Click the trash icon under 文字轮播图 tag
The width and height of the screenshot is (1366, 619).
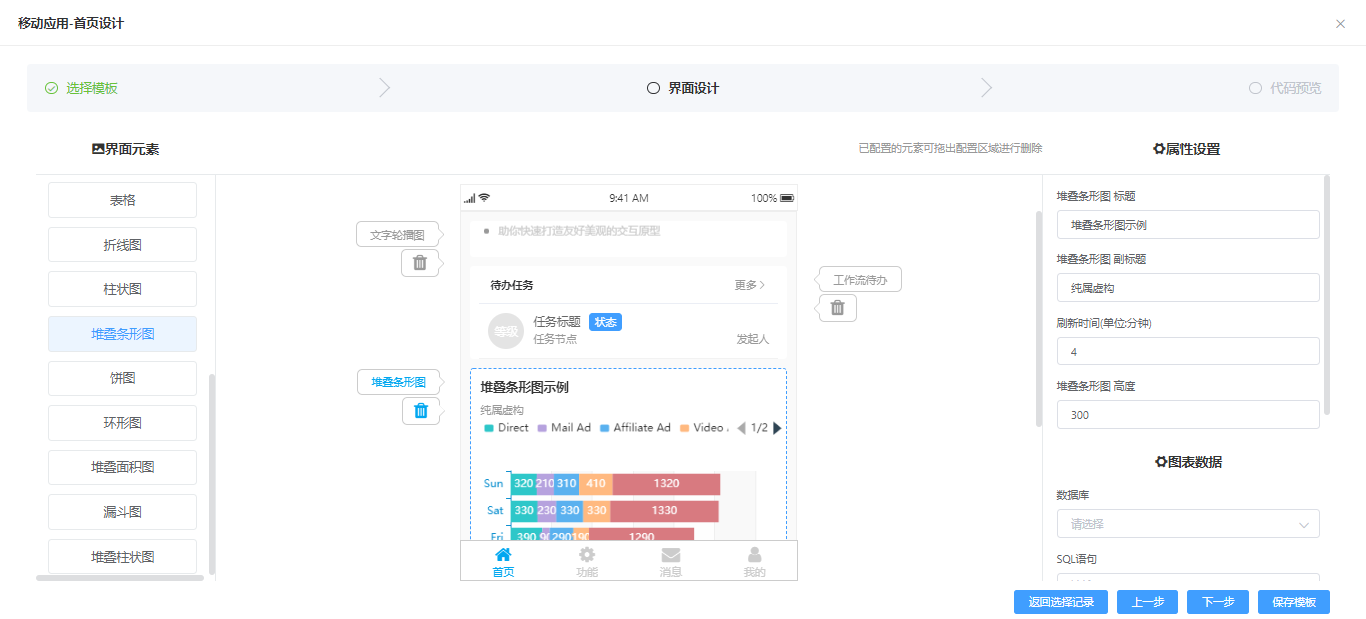pos(421,262)
